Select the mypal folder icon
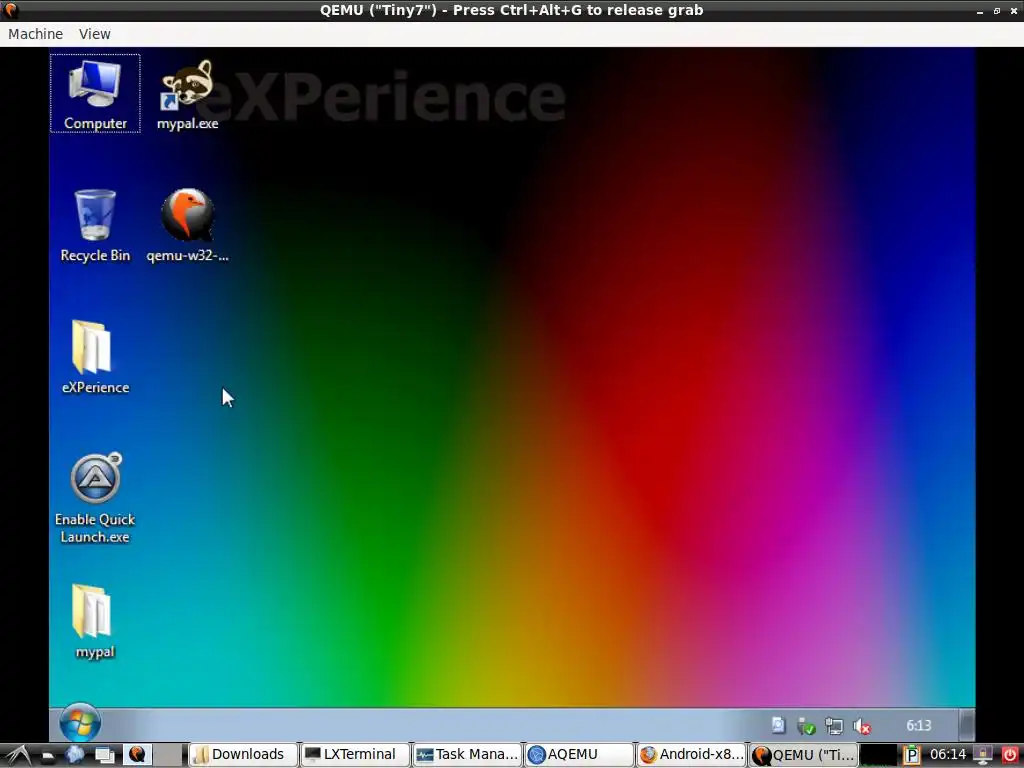The image size is (1024, 768). coord(95,621)
